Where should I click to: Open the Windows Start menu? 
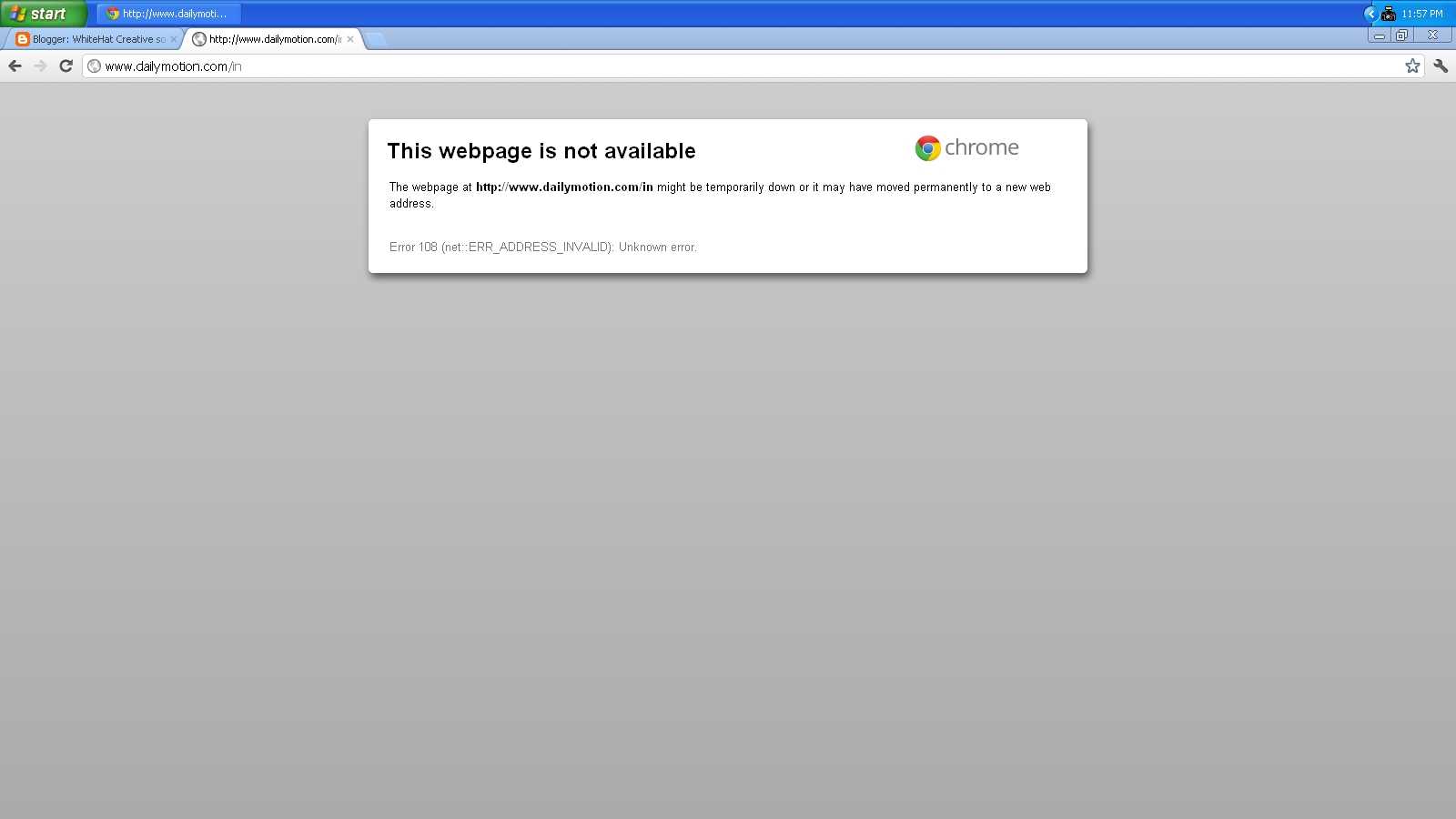click(43, 14)
